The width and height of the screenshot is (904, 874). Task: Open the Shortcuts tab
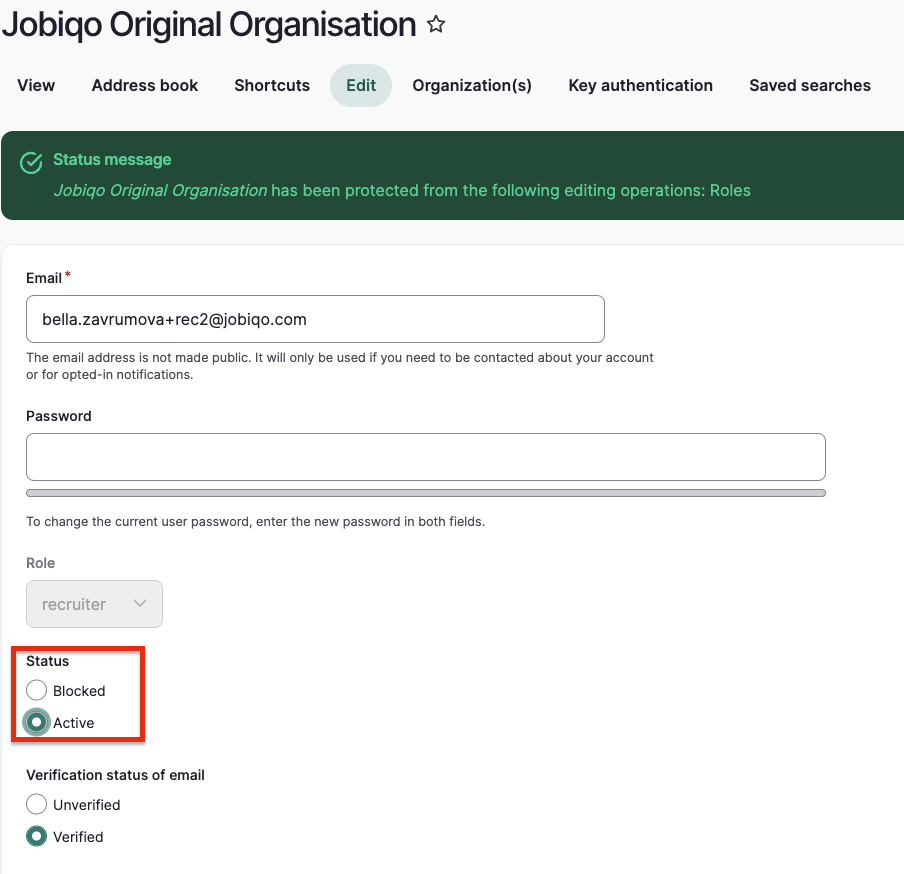point(272,85)
